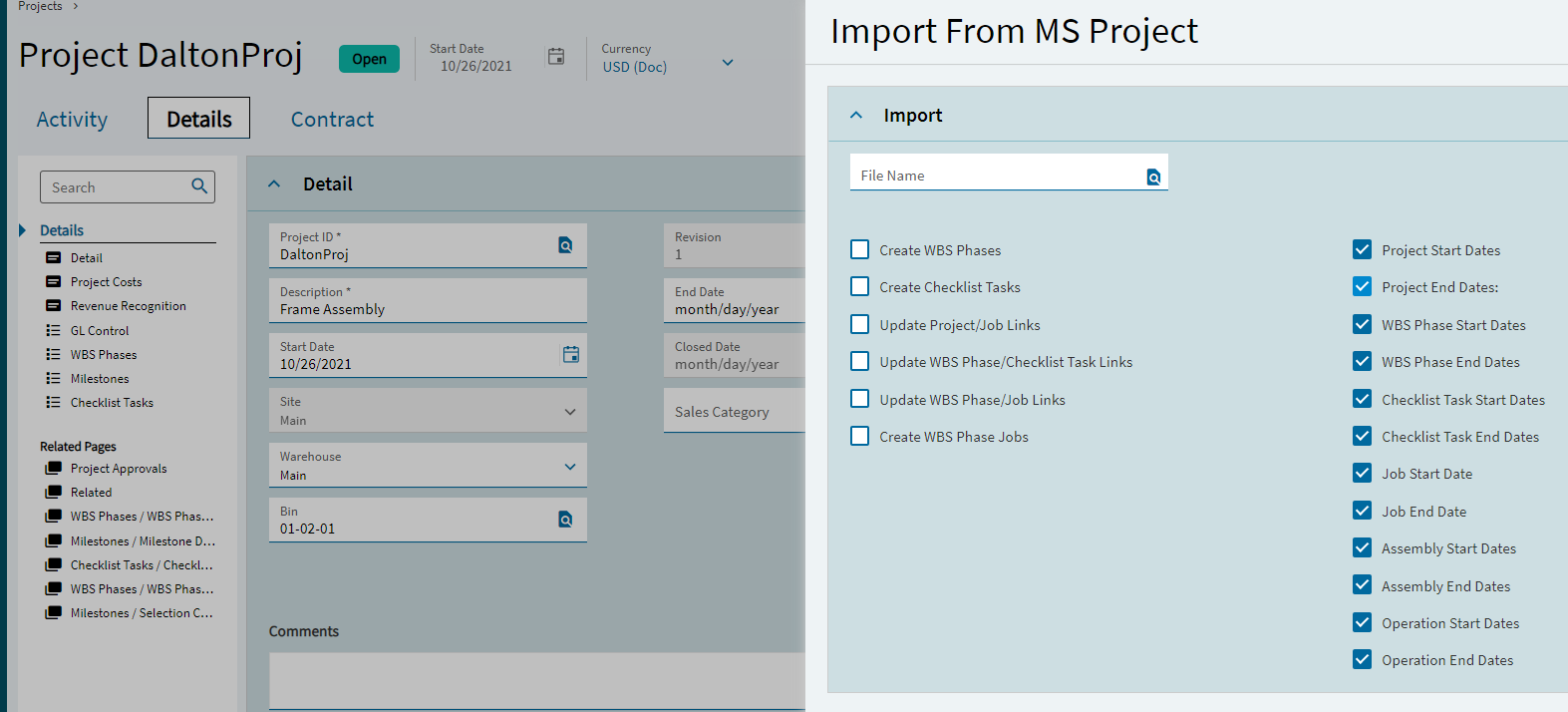Screen dimensions: 1568x712
Task: Click the Revenue Recognition card icon
Action: point(54,305)
